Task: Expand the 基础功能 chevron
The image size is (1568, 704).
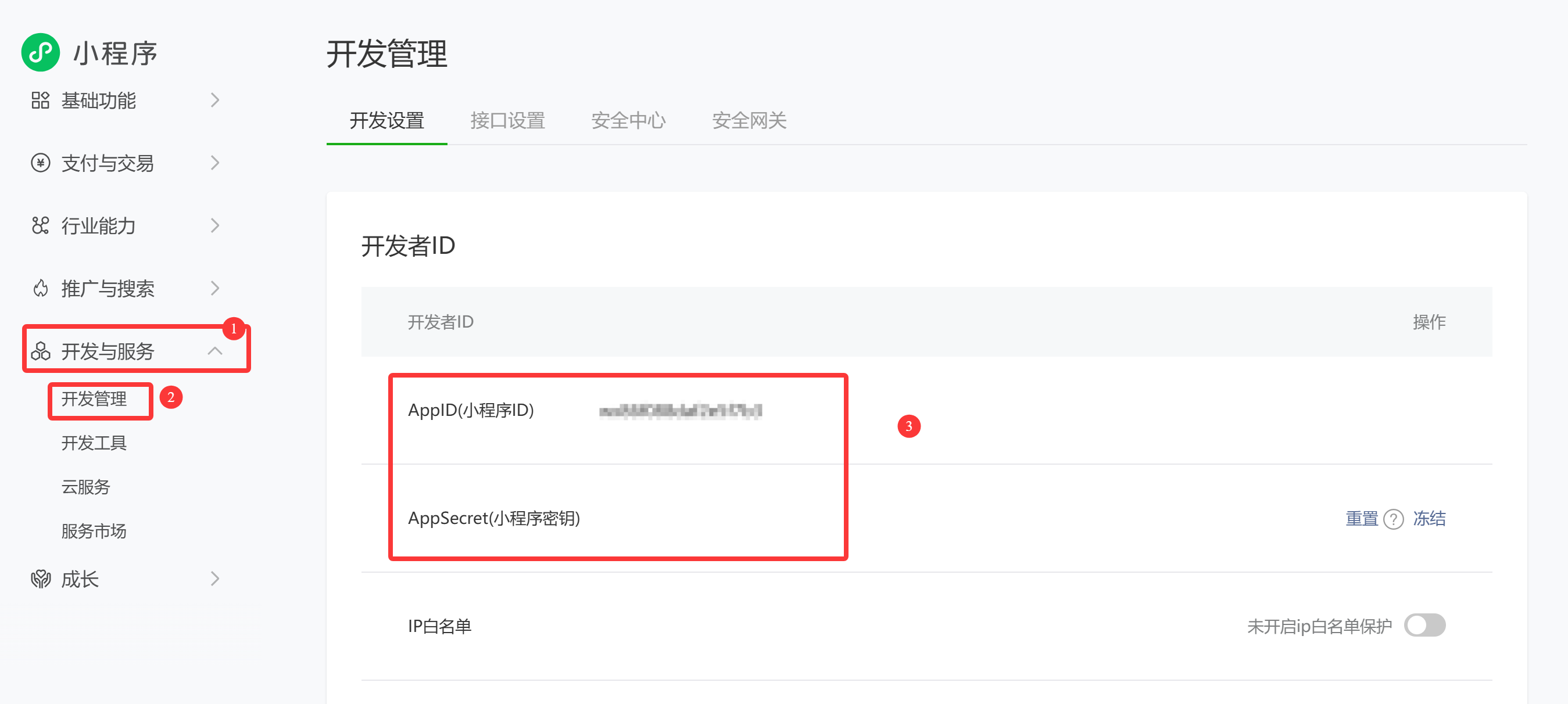Action: point(214,100)
